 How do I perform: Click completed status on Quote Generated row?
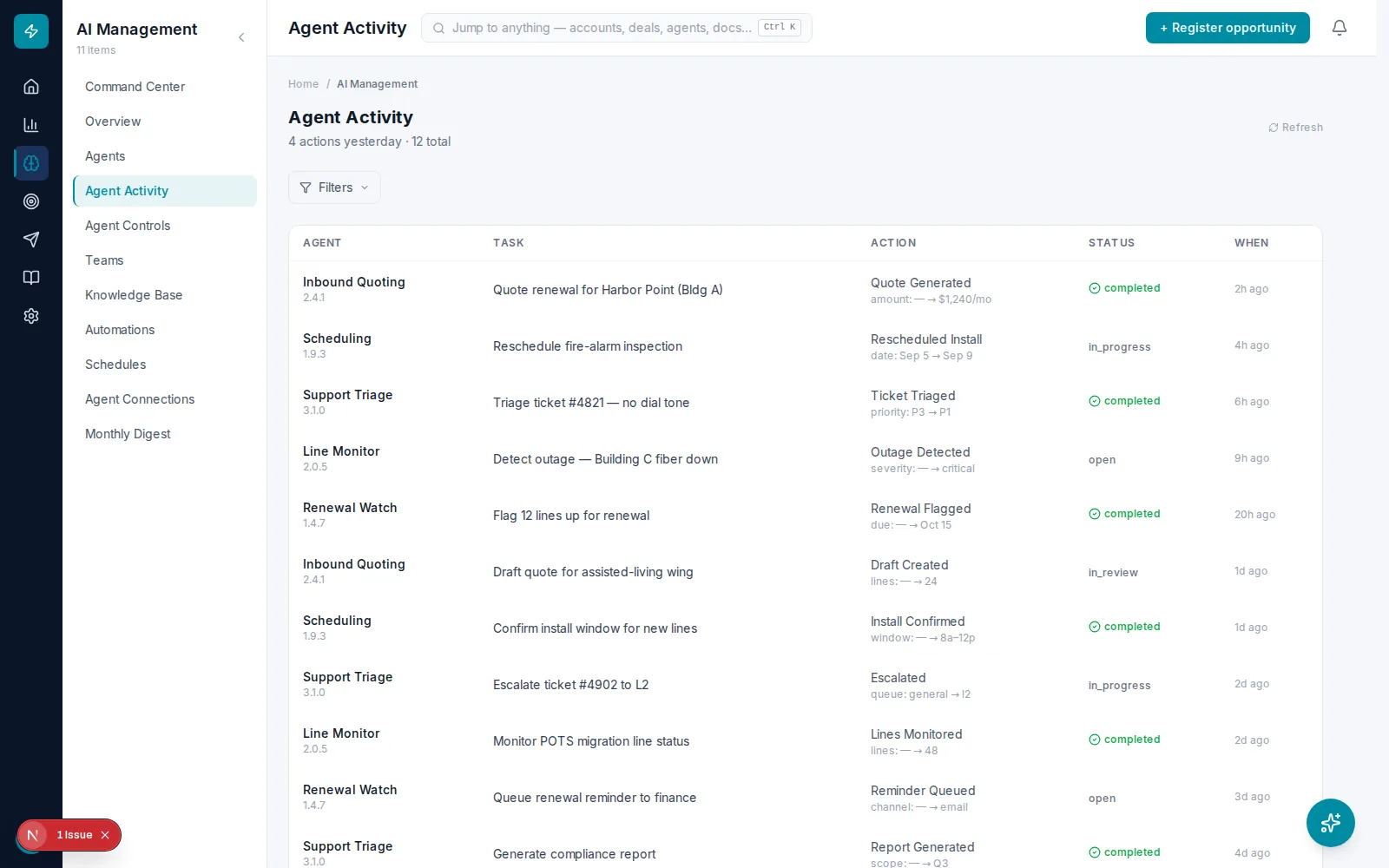coord(1124,288)
